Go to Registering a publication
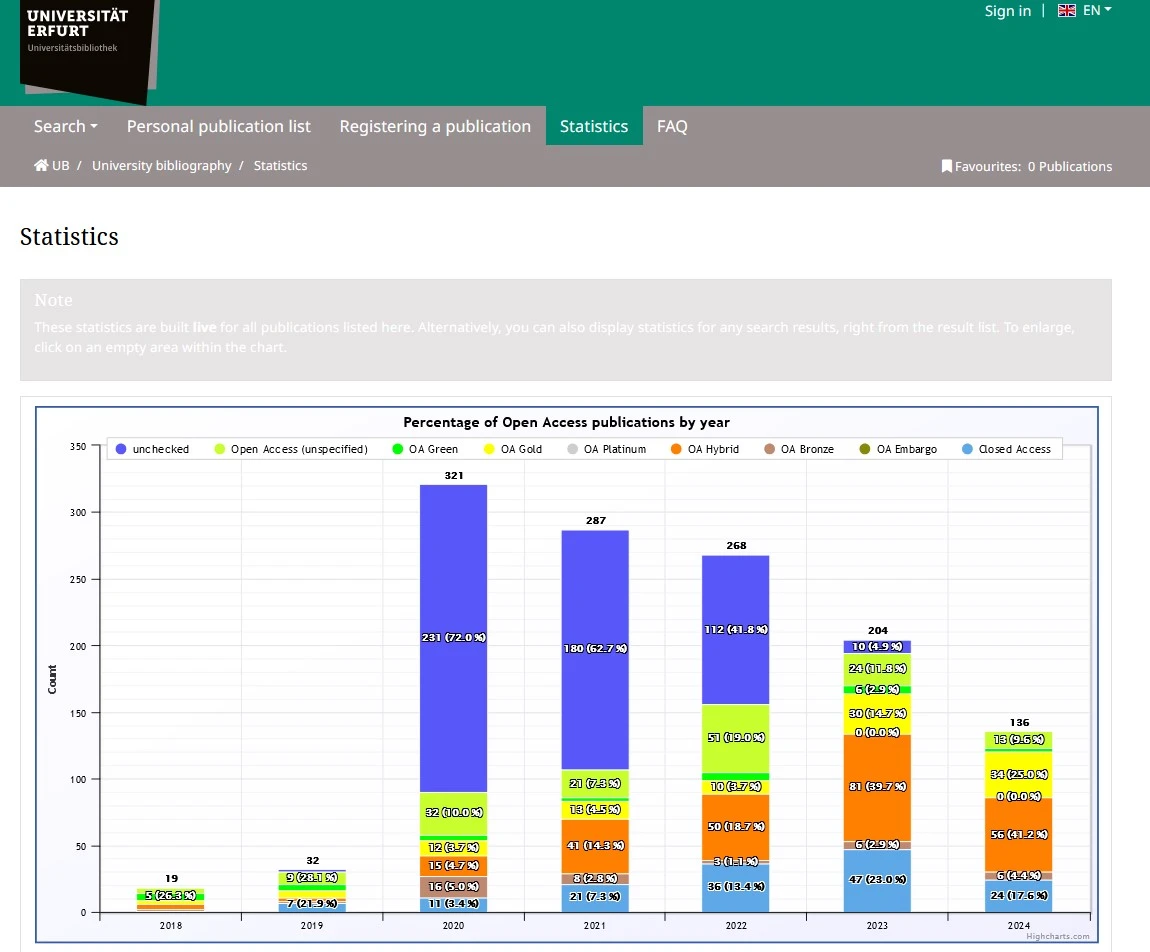Screen dimensions: 1150x952 (x=435, y=126)
